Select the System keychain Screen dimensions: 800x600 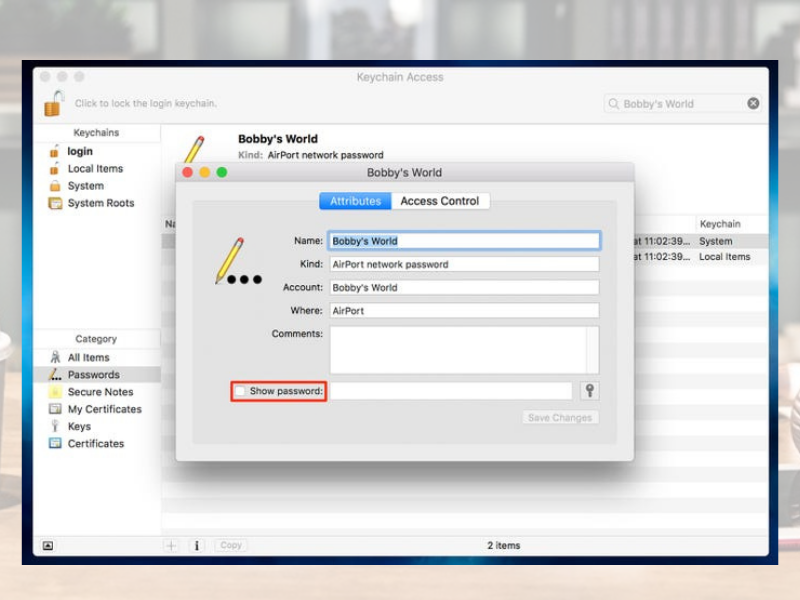(86, 186)
